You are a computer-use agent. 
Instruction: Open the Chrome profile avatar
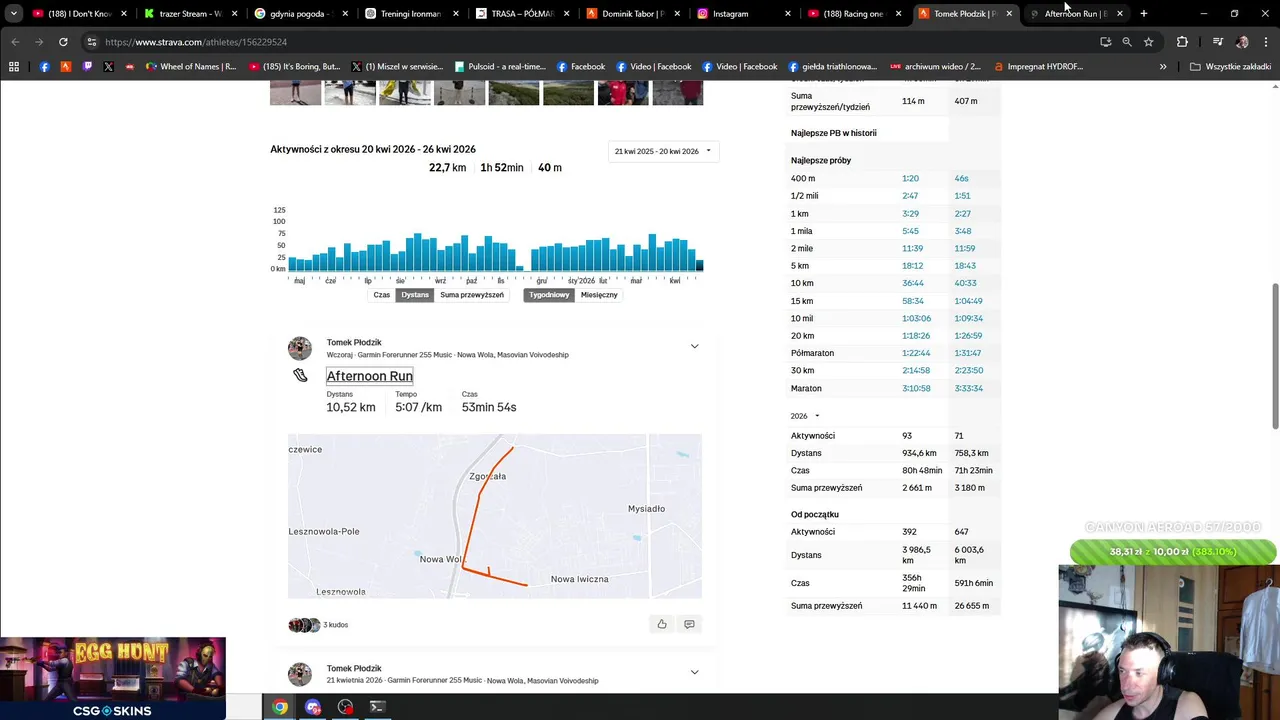[x=1242, y=42]
